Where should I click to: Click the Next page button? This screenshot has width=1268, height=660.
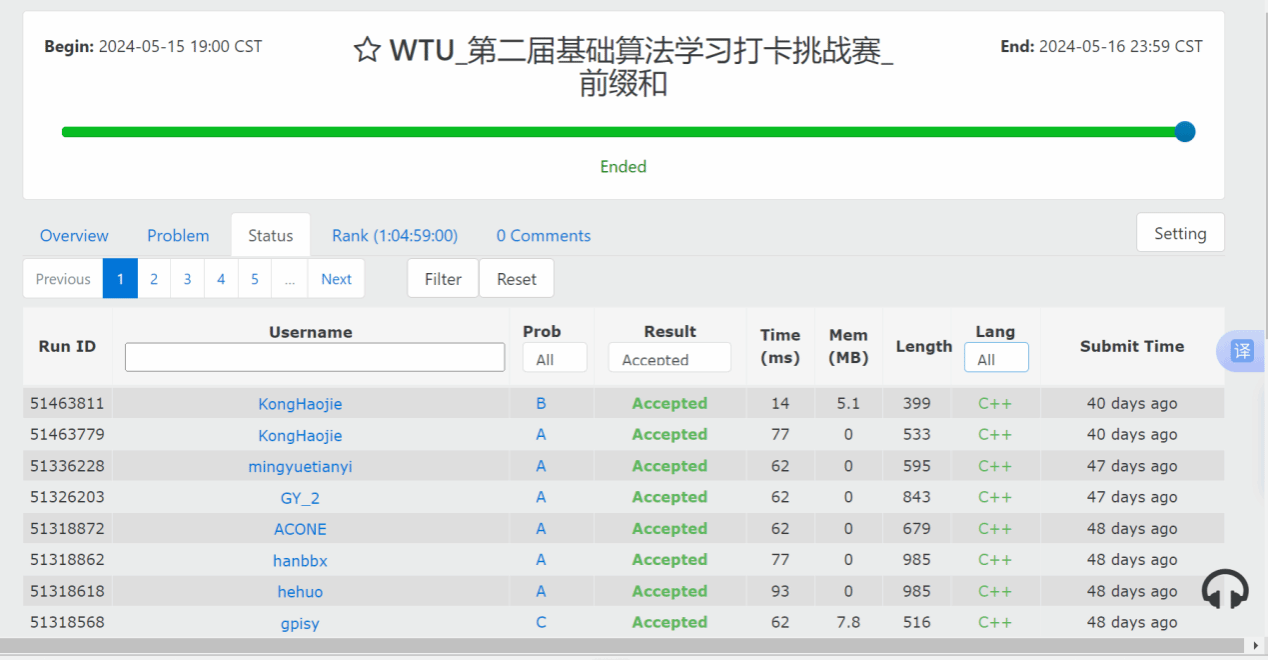(x=336, y=279)
